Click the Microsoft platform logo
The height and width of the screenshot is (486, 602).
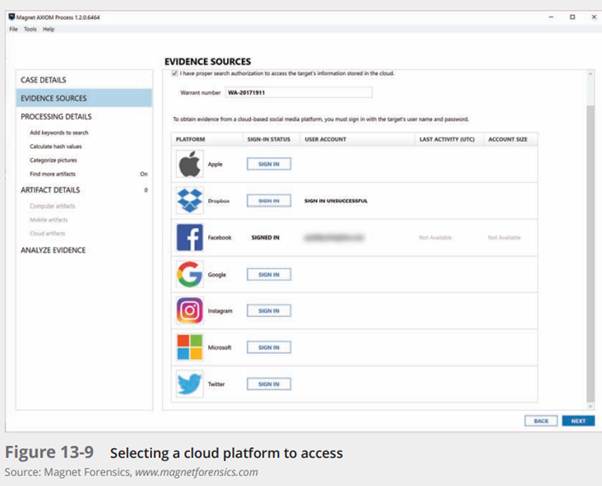tap(190, 347)
